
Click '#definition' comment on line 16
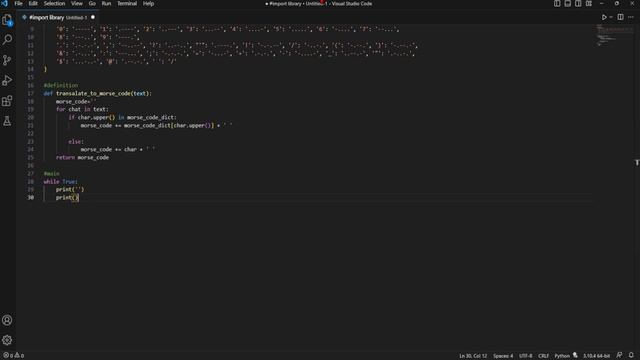click(x=61, y=85)
